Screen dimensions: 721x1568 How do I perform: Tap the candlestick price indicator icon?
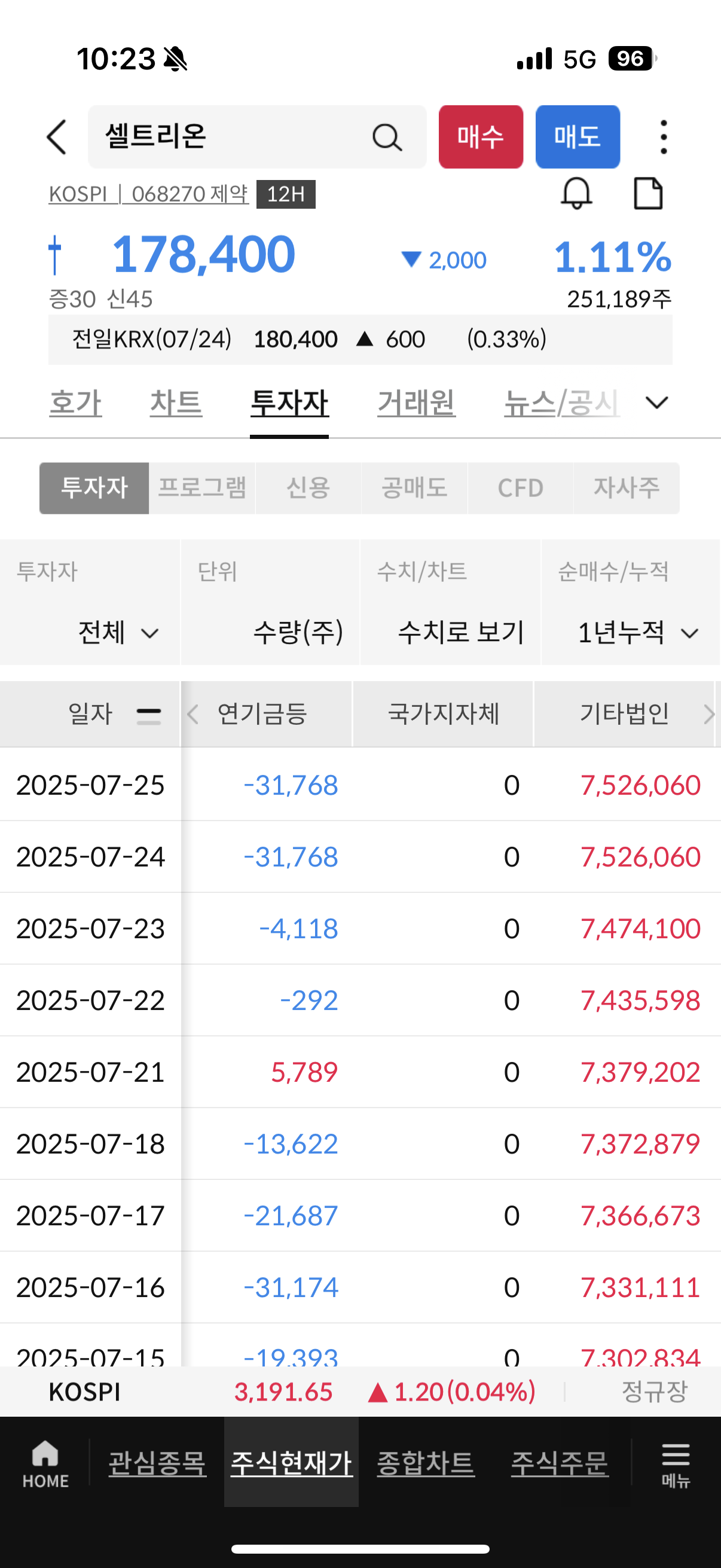click(x=55, y=255)
